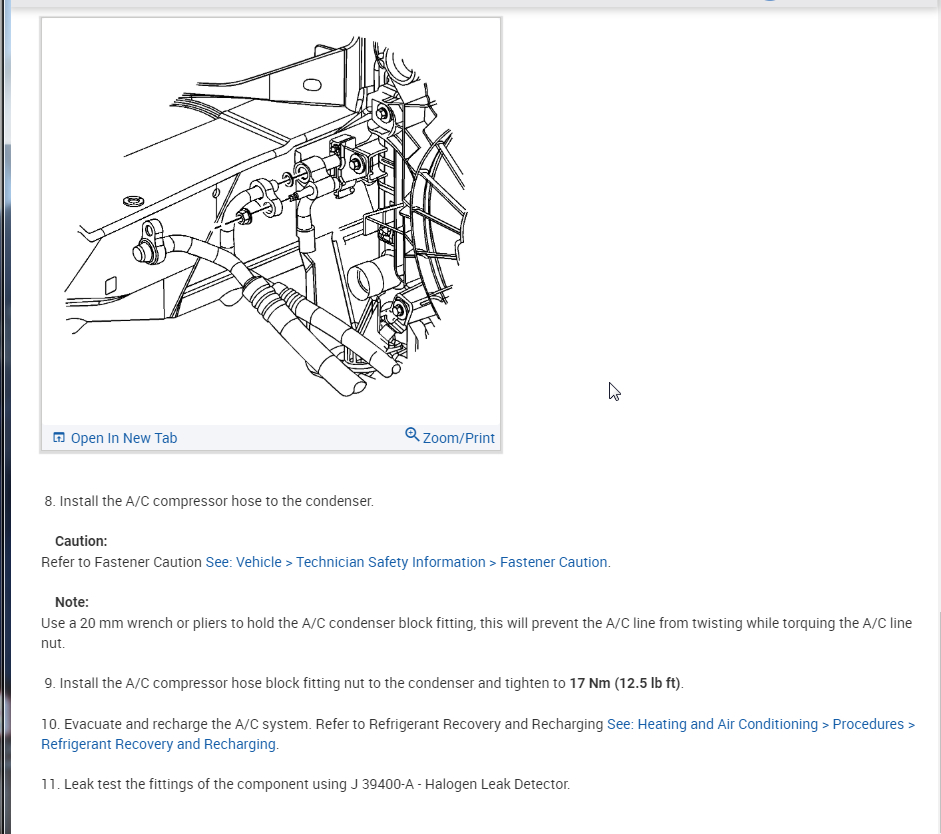The height and width of the screenshot is (834, 941).
Task: Click the Zoom/Print link
Action: click(458, 438)
